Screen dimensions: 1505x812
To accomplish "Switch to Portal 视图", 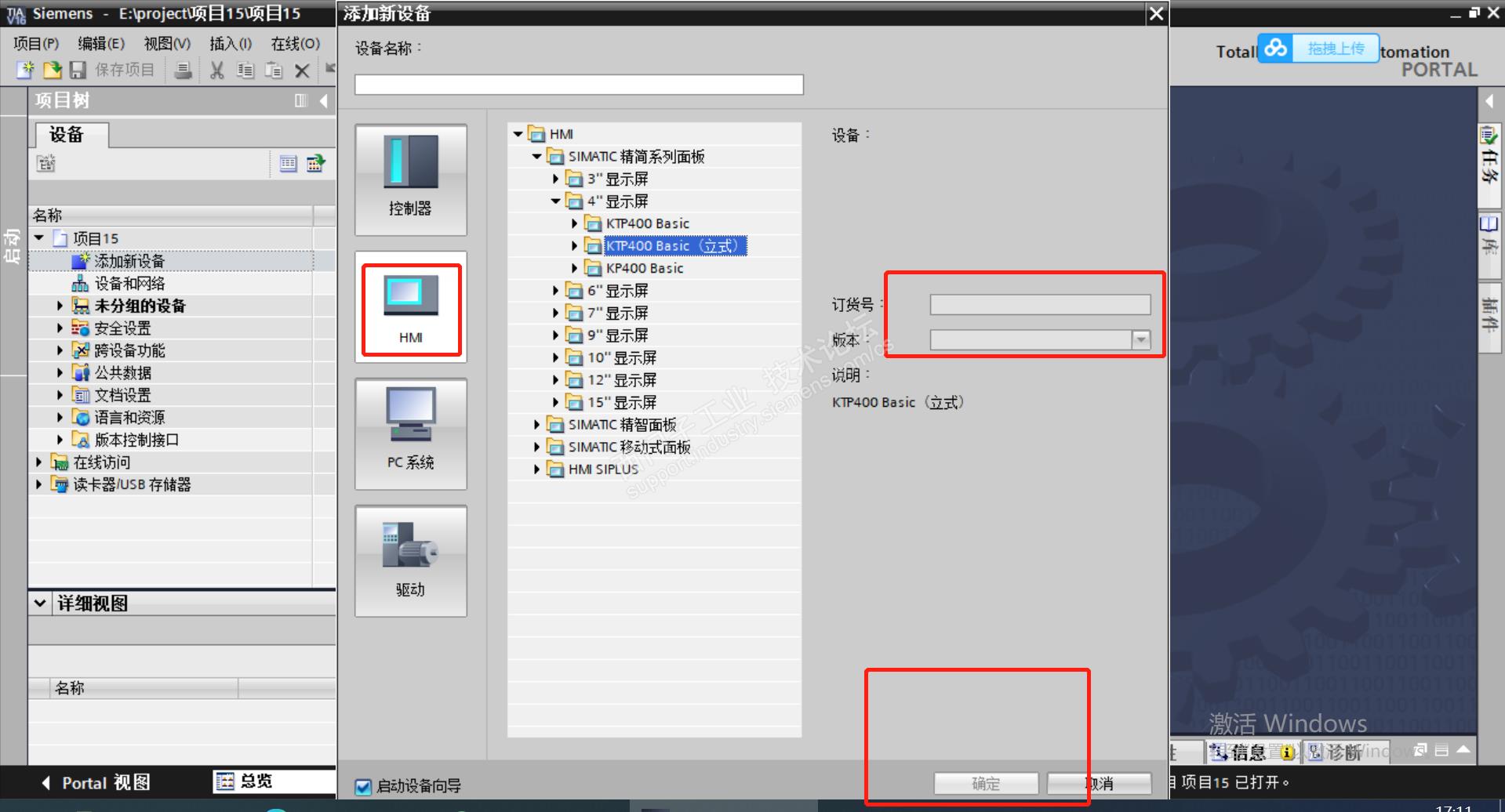I will (x=96, y=782).
